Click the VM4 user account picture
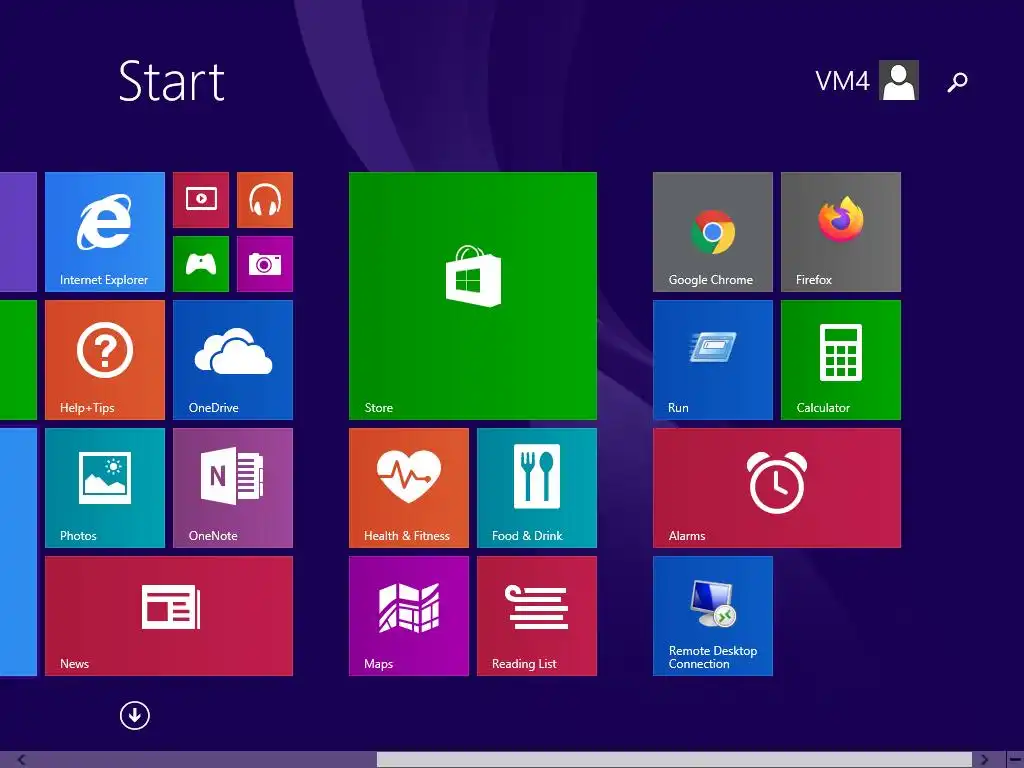The height and width of the screenshot is (768, 1024). (x=899, y=80)
